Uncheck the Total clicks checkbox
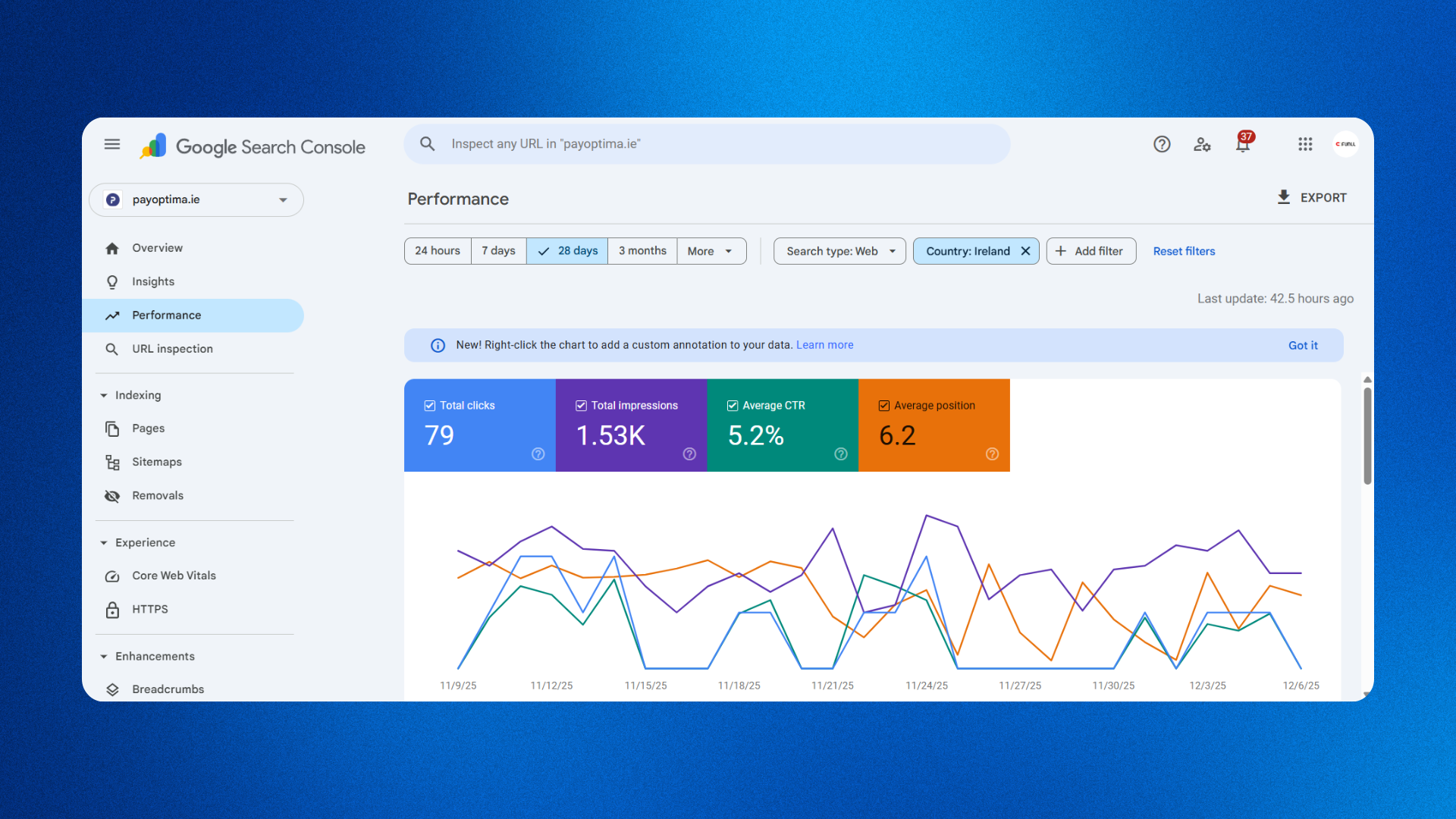 (x=430, y=406)
